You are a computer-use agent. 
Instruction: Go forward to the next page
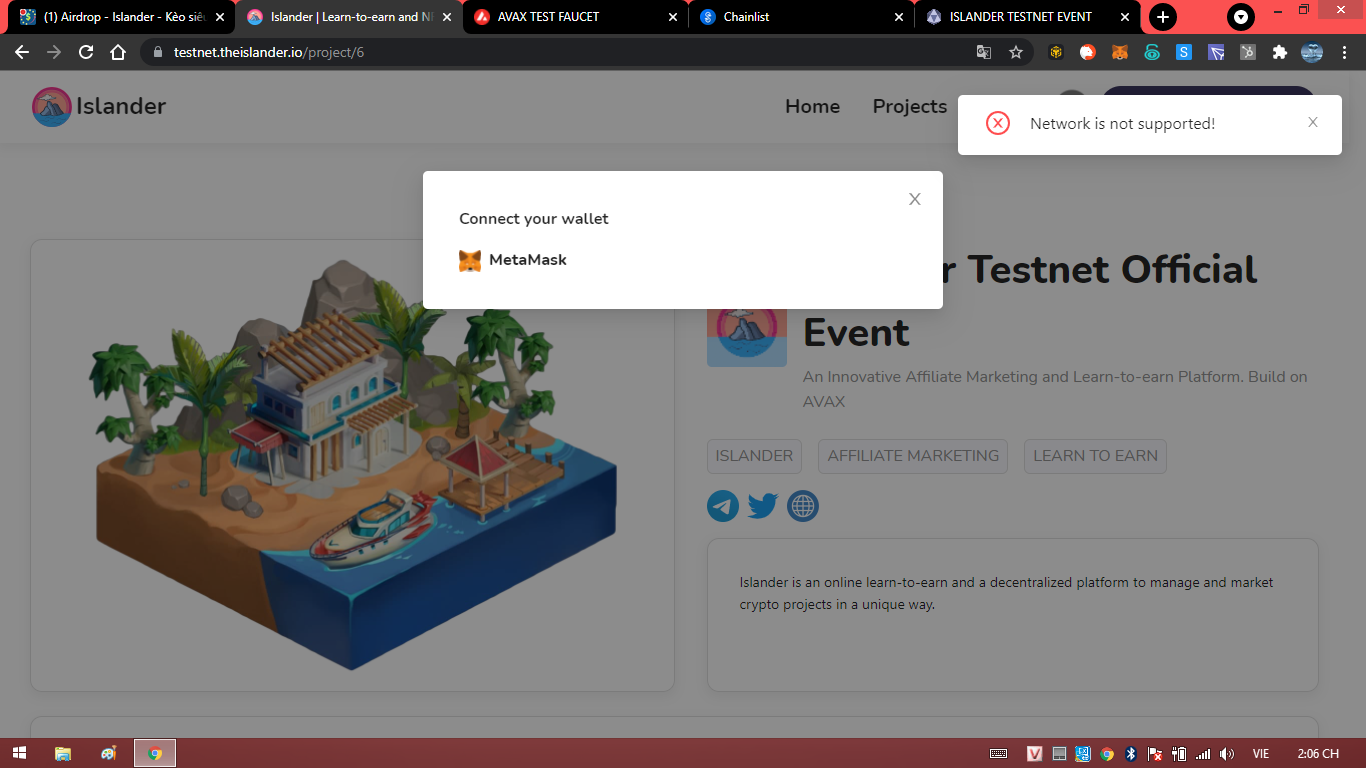click(54, 52)
